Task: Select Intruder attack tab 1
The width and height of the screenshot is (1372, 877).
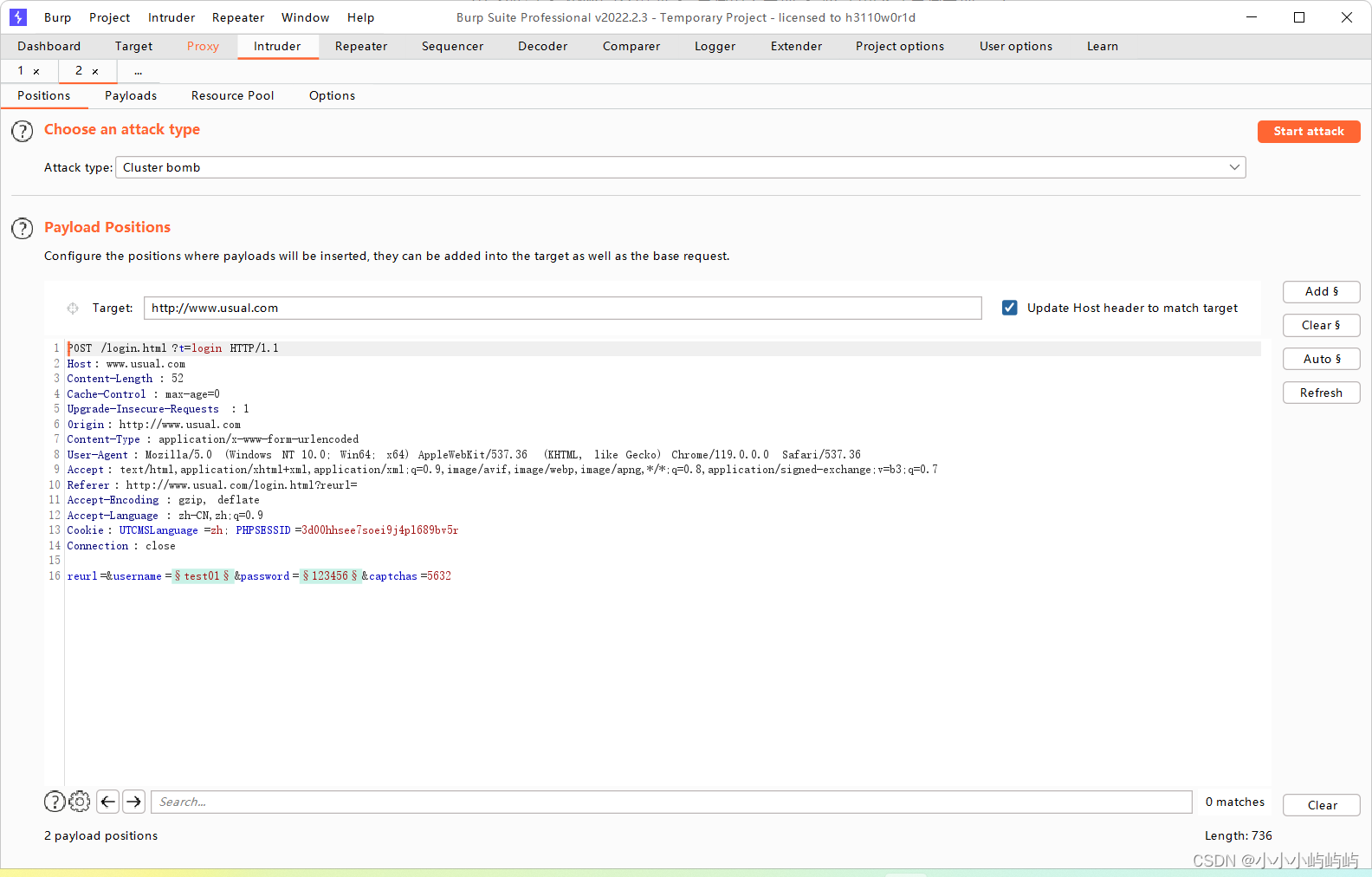Action: tap(21, 71)
